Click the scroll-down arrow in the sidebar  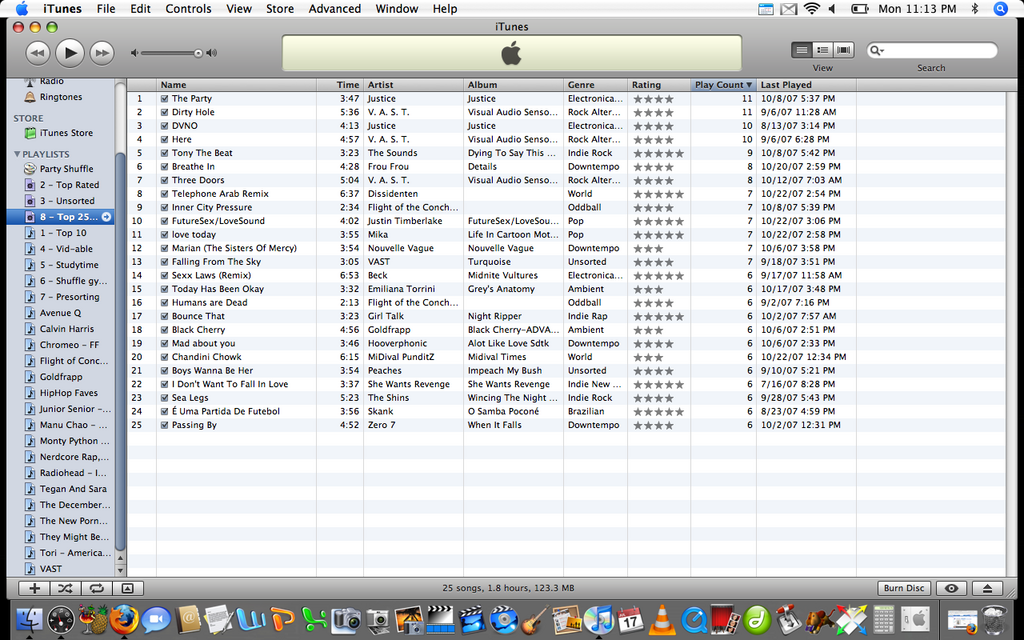tap(120, 571)
